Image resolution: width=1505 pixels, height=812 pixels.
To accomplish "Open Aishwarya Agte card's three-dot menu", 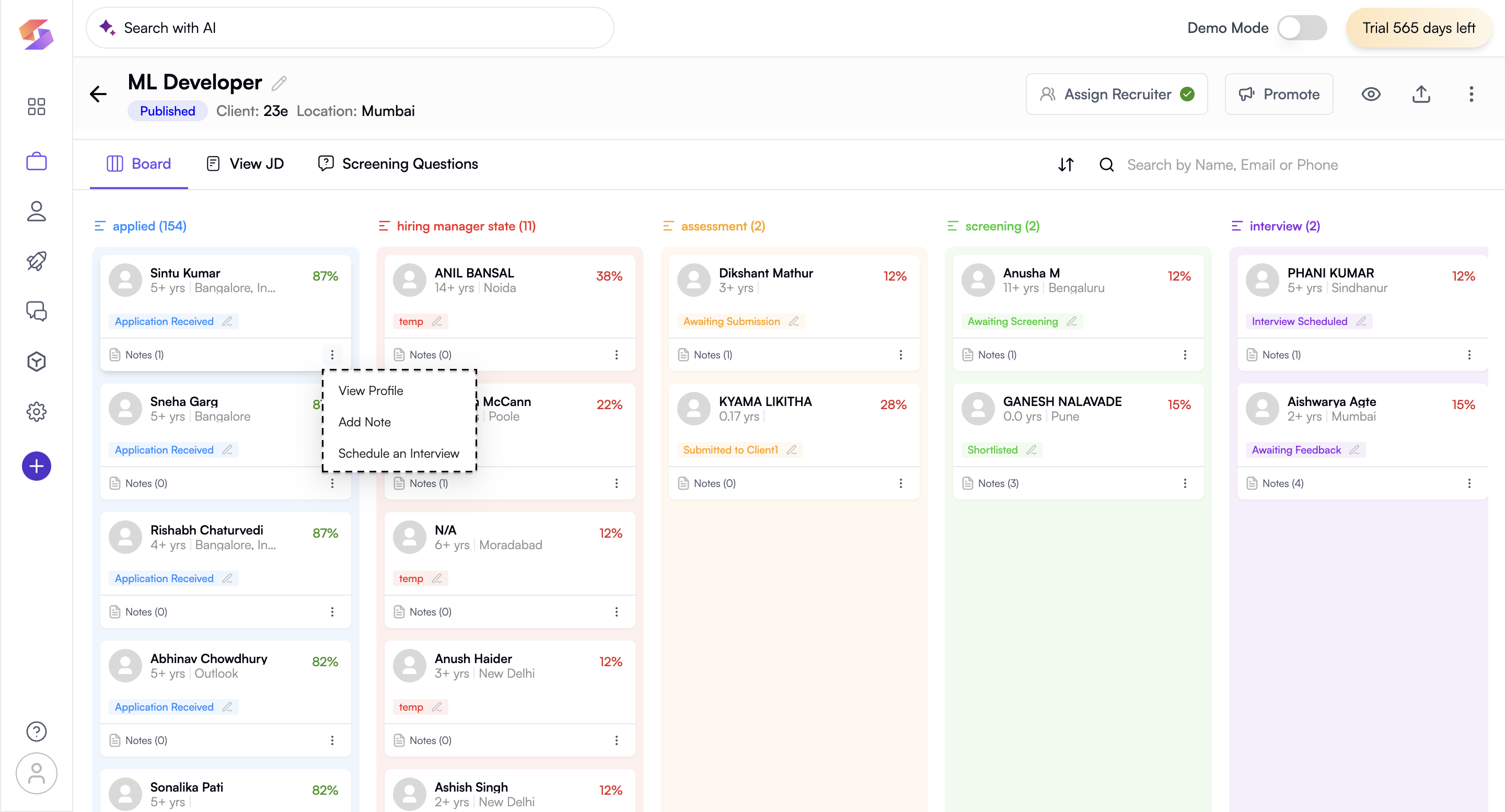I will pos(1469,483).
